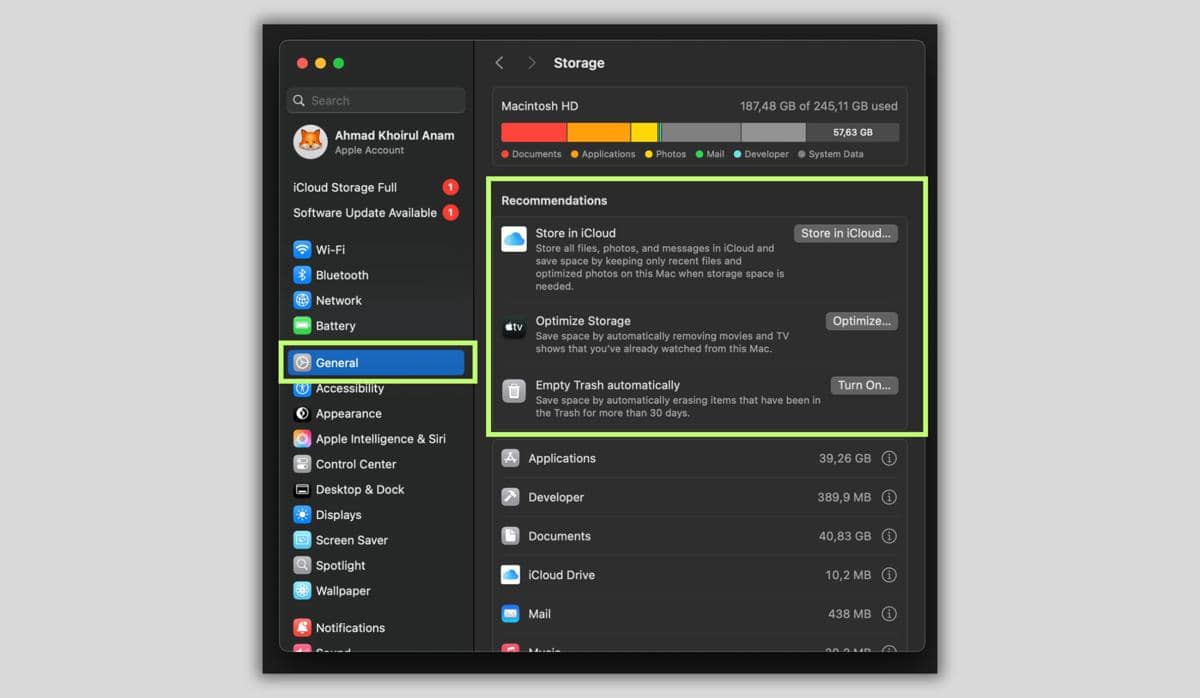Click the Store in iCloud… button
This screenshot has width=1200, height=698.
(x=846, y=233)
